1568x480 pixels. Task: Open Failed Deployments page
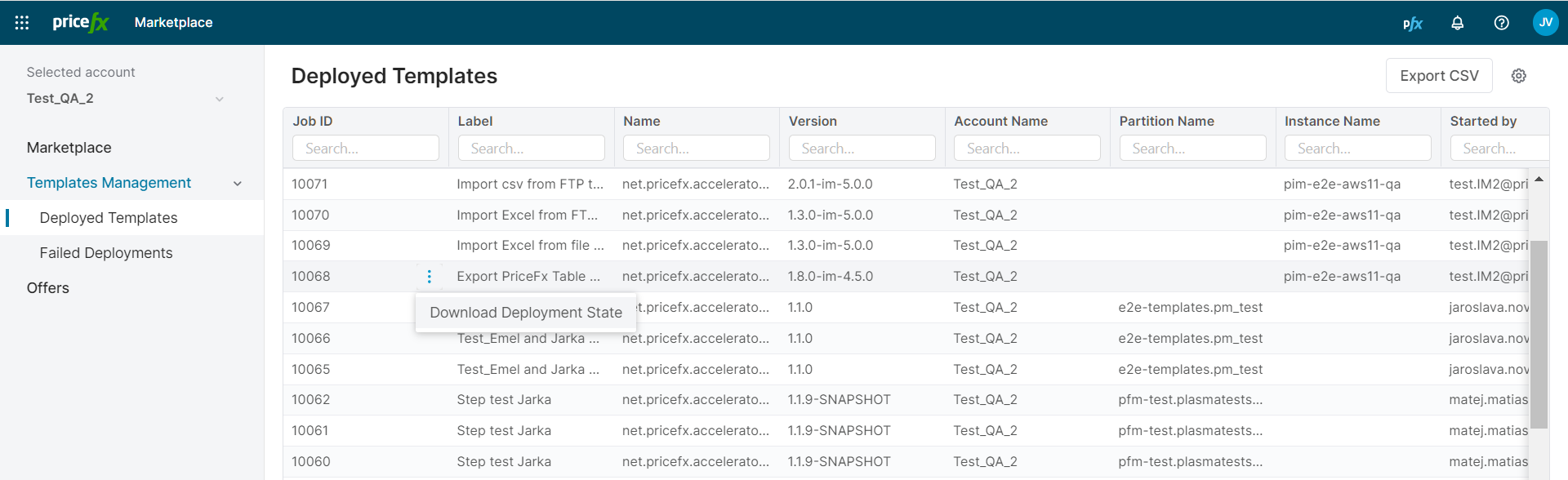click(x=106, y=253)
